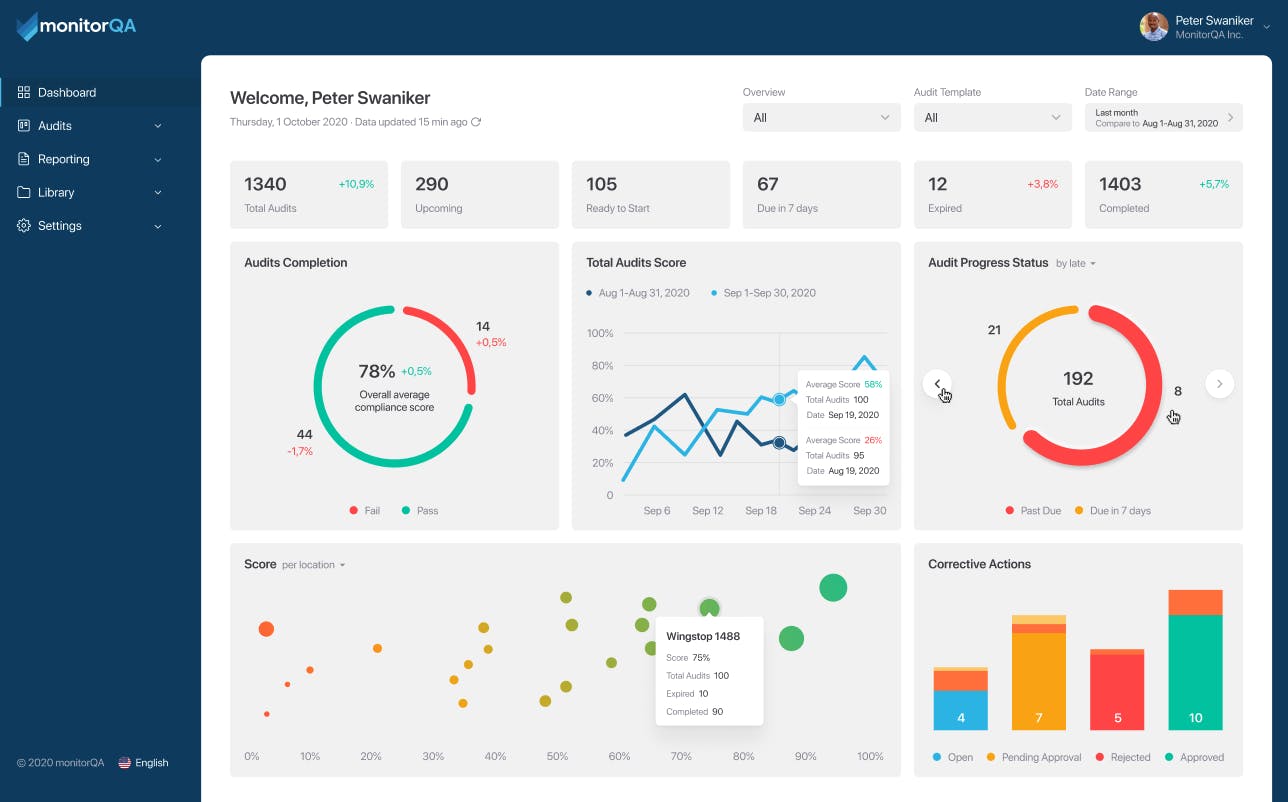
Task: Open the Date Range selector
Action: coord(1163,117)
